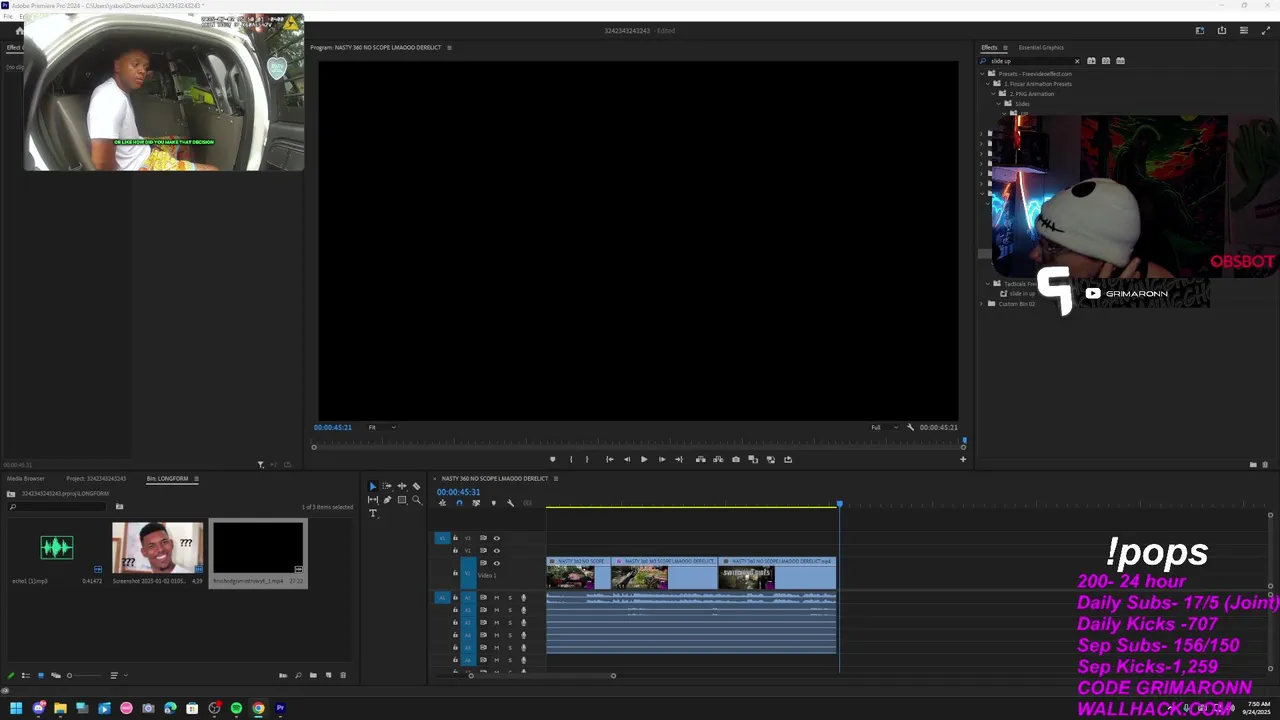The height and width of the screenshot is (720, 1280).
Task: Select the Track Select Forward tool
Action: (x=387, y=486)
